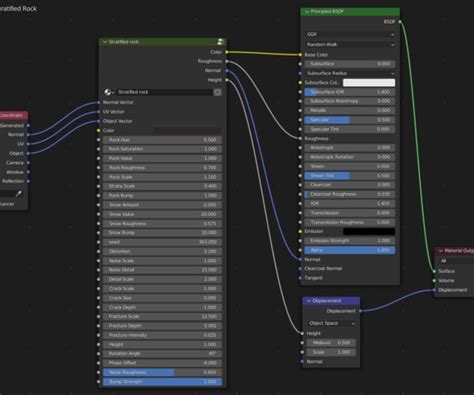Click the BSDF output socket
Image resolution: width=474 pixels, height=395 pixels.
pyautogui.click(x=400, y=22)
